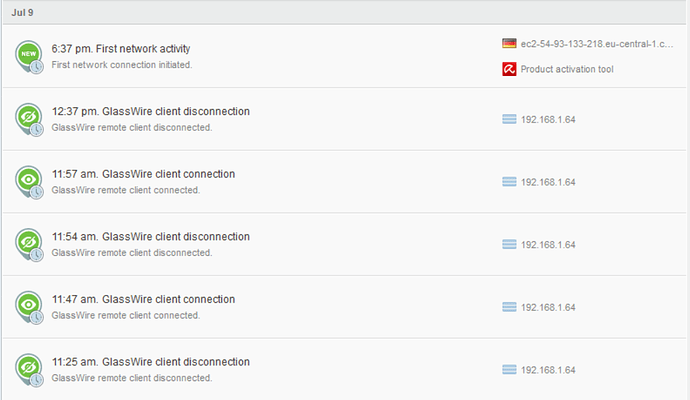Click the 12:37 pm disconnection eye icon
Viewport: 690px width, 400px height.
28,118
